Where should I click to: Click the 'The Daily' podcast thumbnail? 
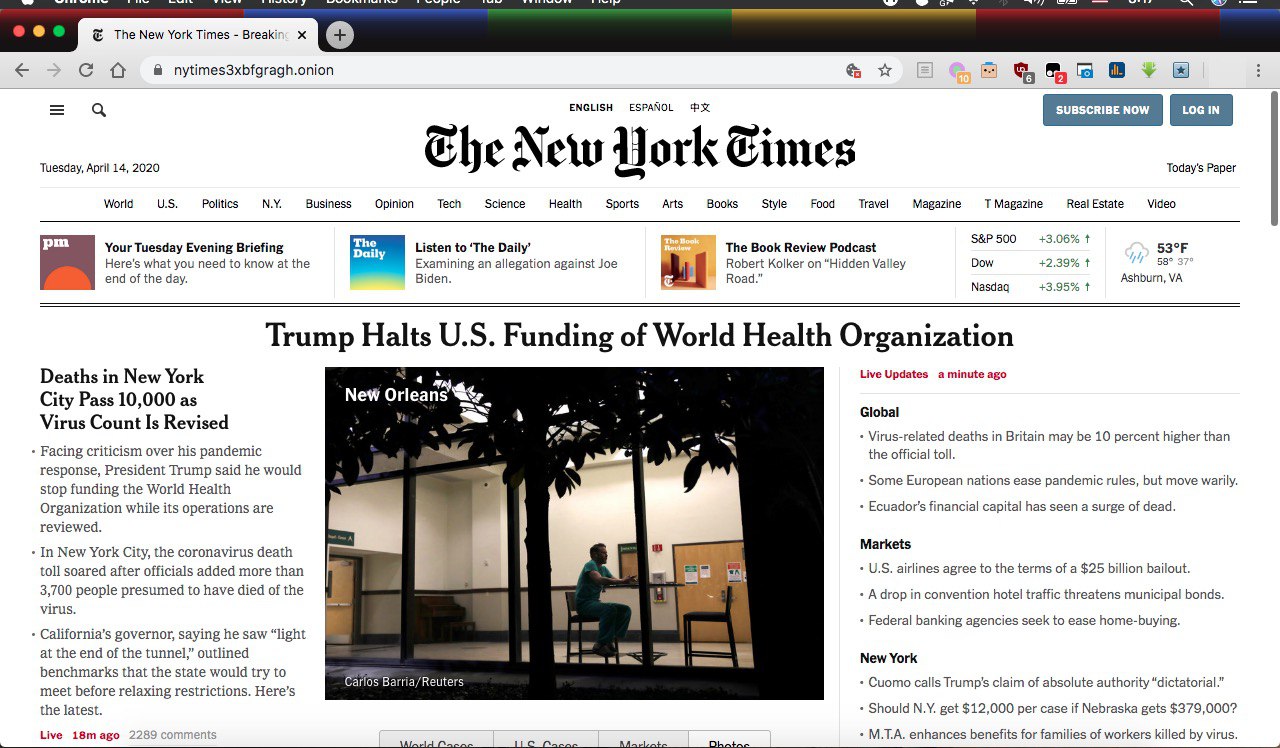[x=377, y=262]
